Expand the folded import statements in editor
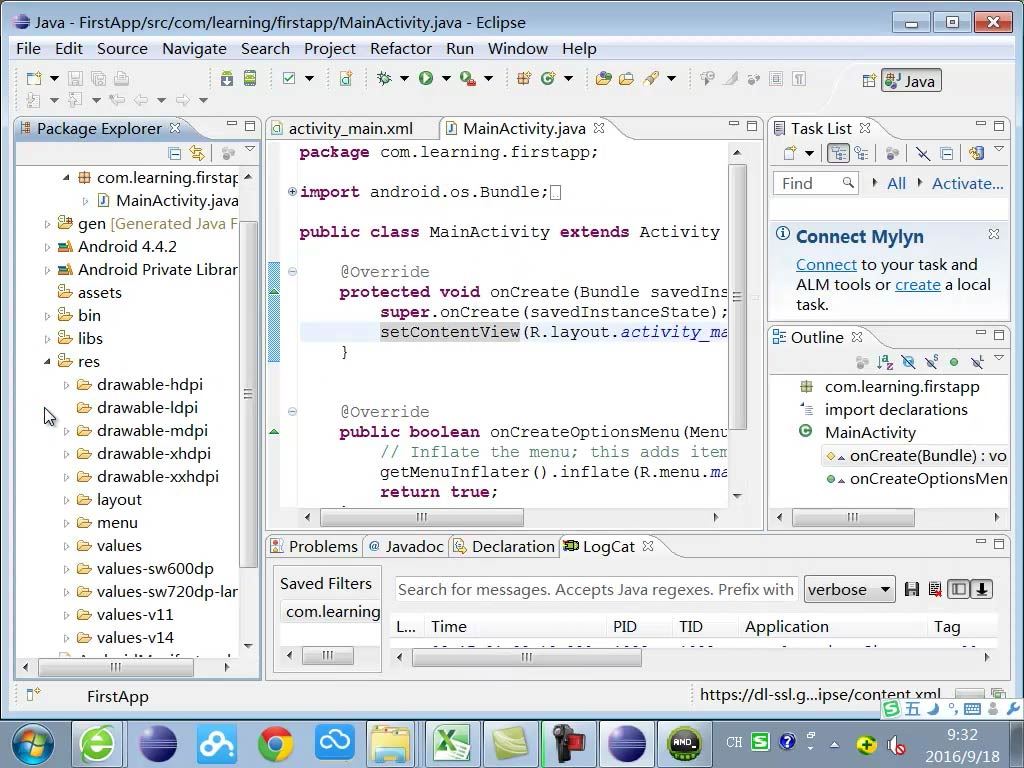Image resolution: width=1024 pixels, height=768 pixels. [x=292, y=192]
